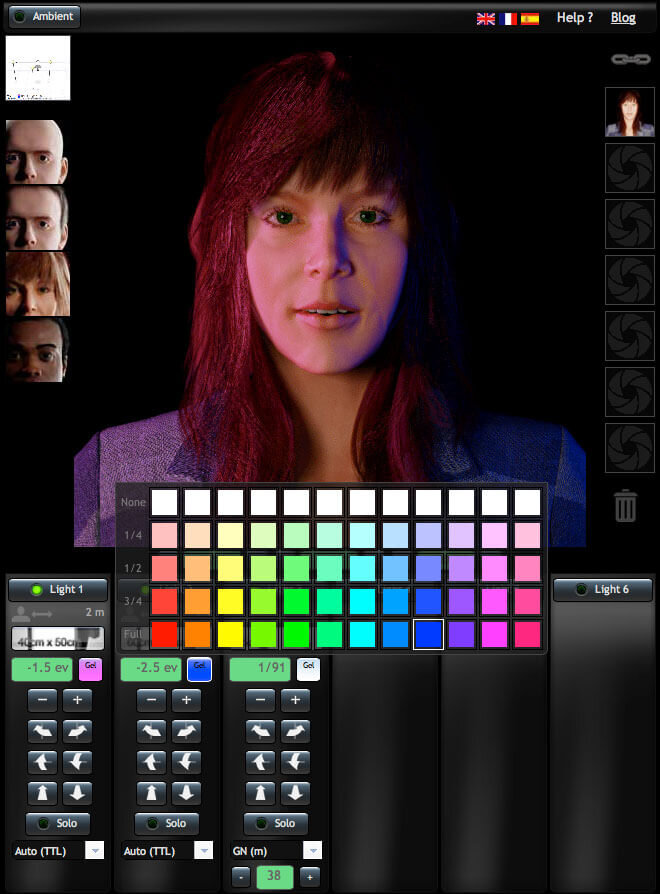Decrease guide number with the minus beside 38
The image size is (660, 894).
[241, 877]
